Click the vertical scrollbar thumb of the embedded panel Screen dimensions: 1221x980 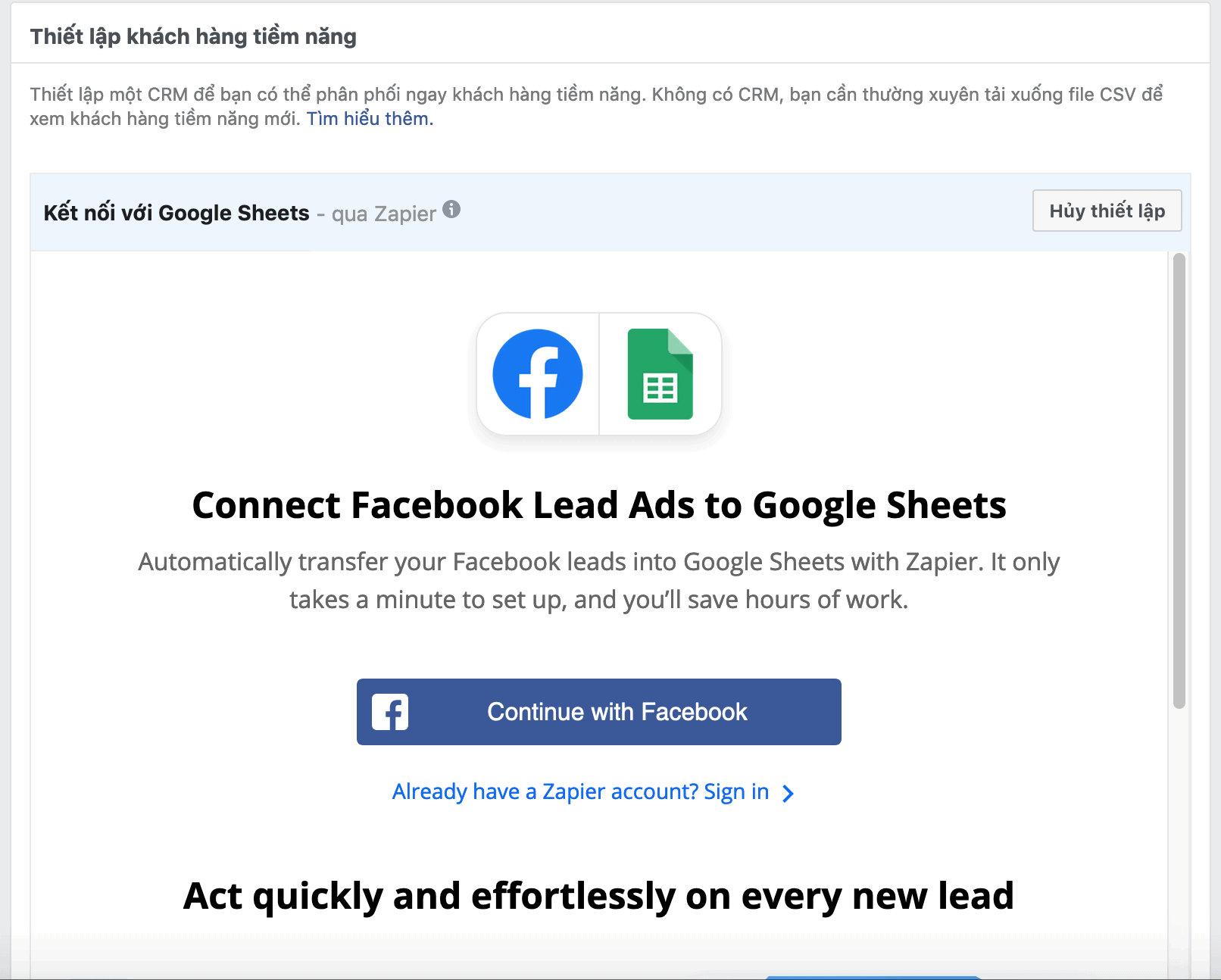pyautogui.click(x=1179, y=481)
